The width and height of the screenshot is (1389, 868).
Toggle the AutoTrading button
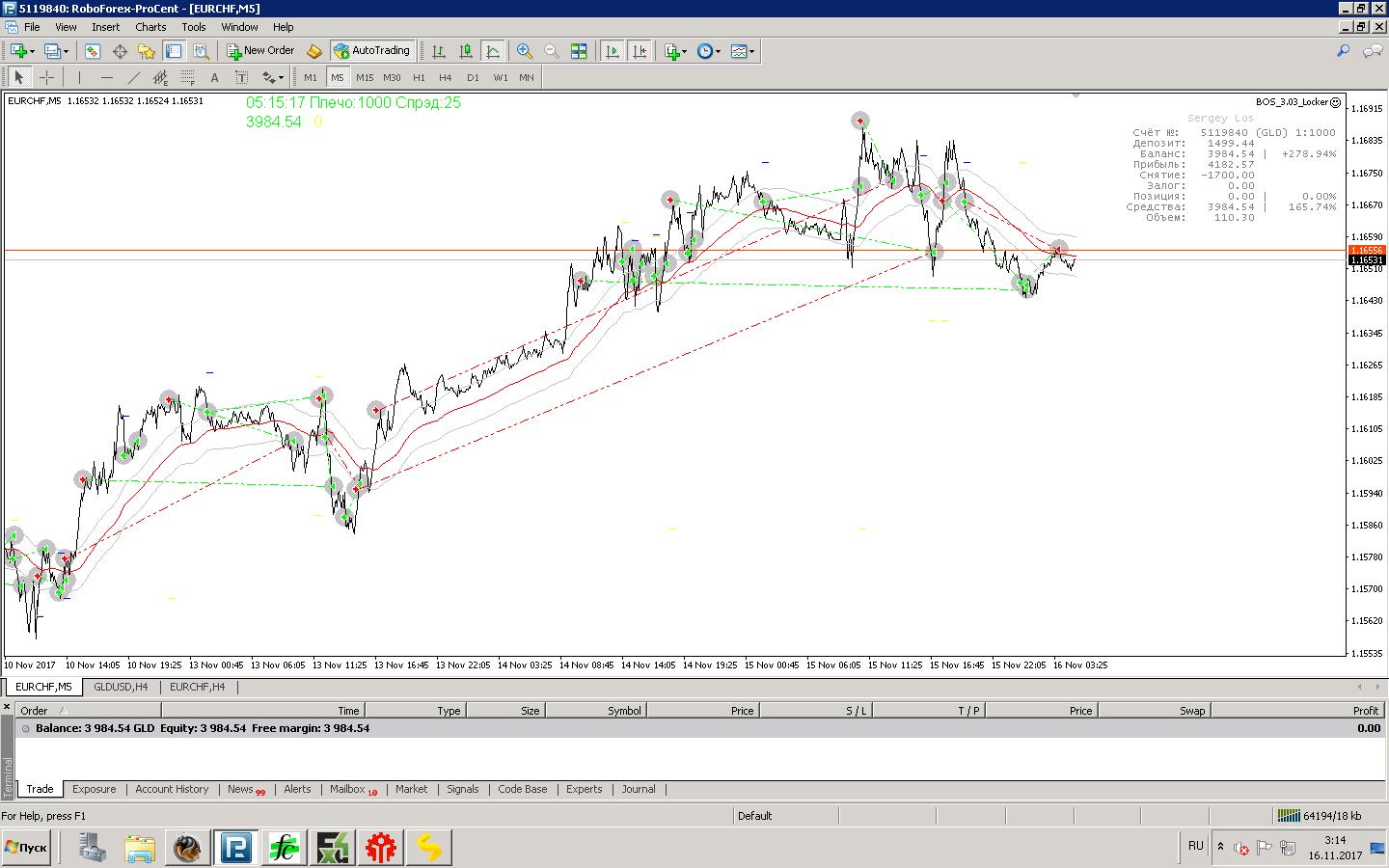coord(372,51)
